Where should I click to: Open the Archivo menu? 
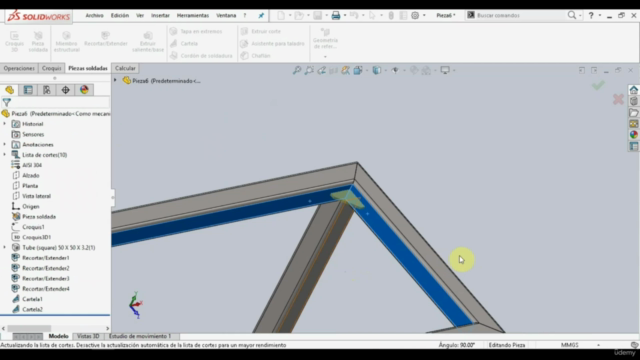[x=94, y=16]
